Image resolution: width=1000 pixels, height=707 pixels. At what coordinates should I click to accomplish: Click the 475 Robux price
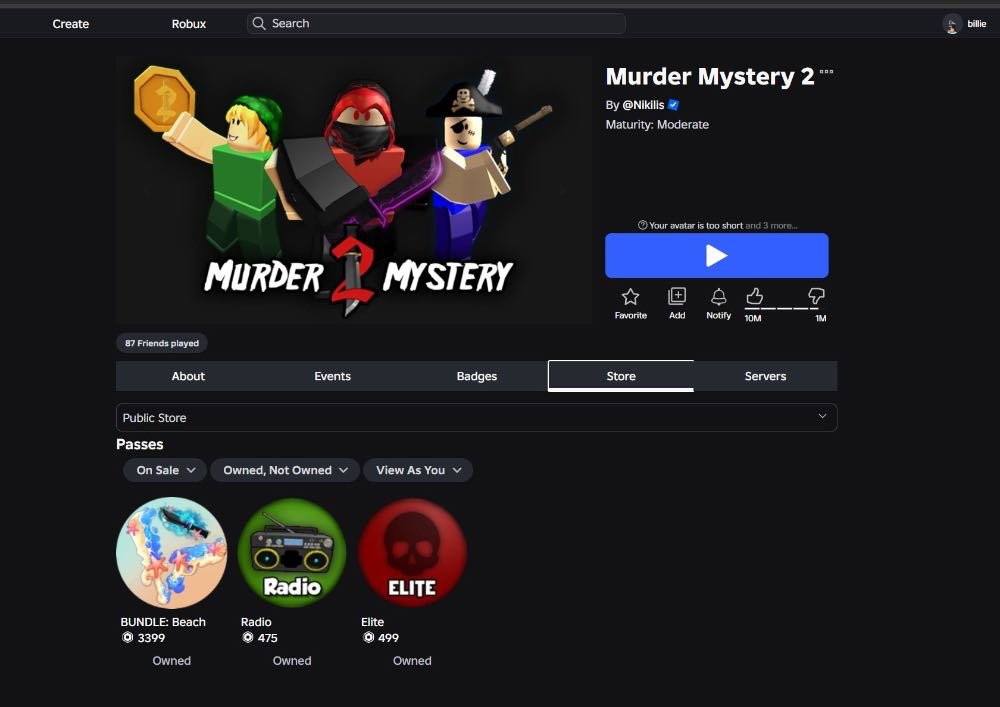click(268, 638)
